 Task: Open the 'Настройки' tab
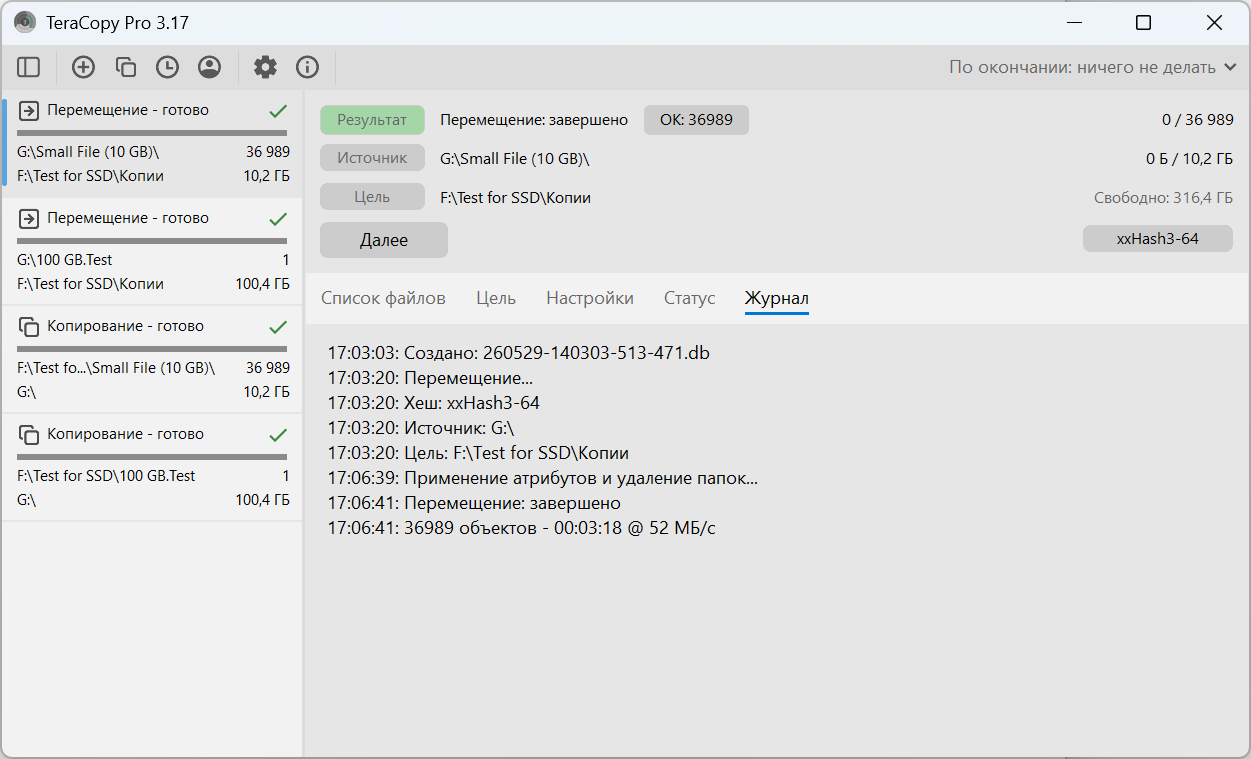coord(590,298)
